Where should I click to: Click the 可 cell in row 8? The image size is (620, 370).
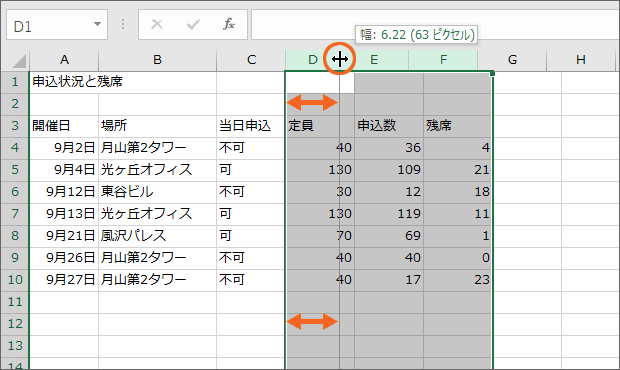tap(251, 236)
